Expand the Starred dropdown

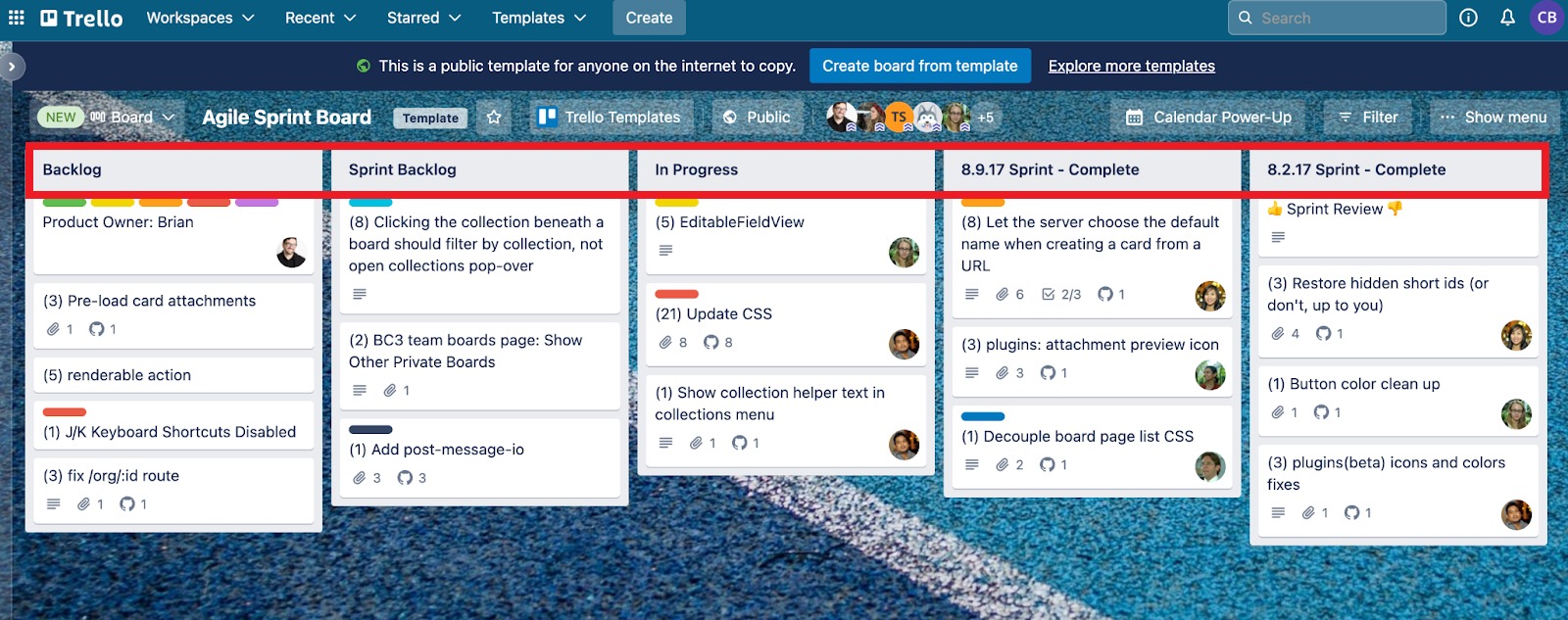click(x=423, y=18)
